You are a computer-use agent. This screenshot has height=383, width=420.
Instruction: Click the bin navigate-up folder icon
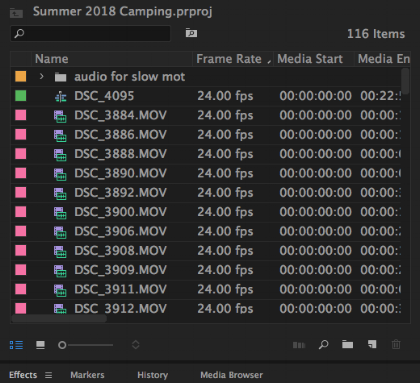pyautogui.click(x=16, y=13)
